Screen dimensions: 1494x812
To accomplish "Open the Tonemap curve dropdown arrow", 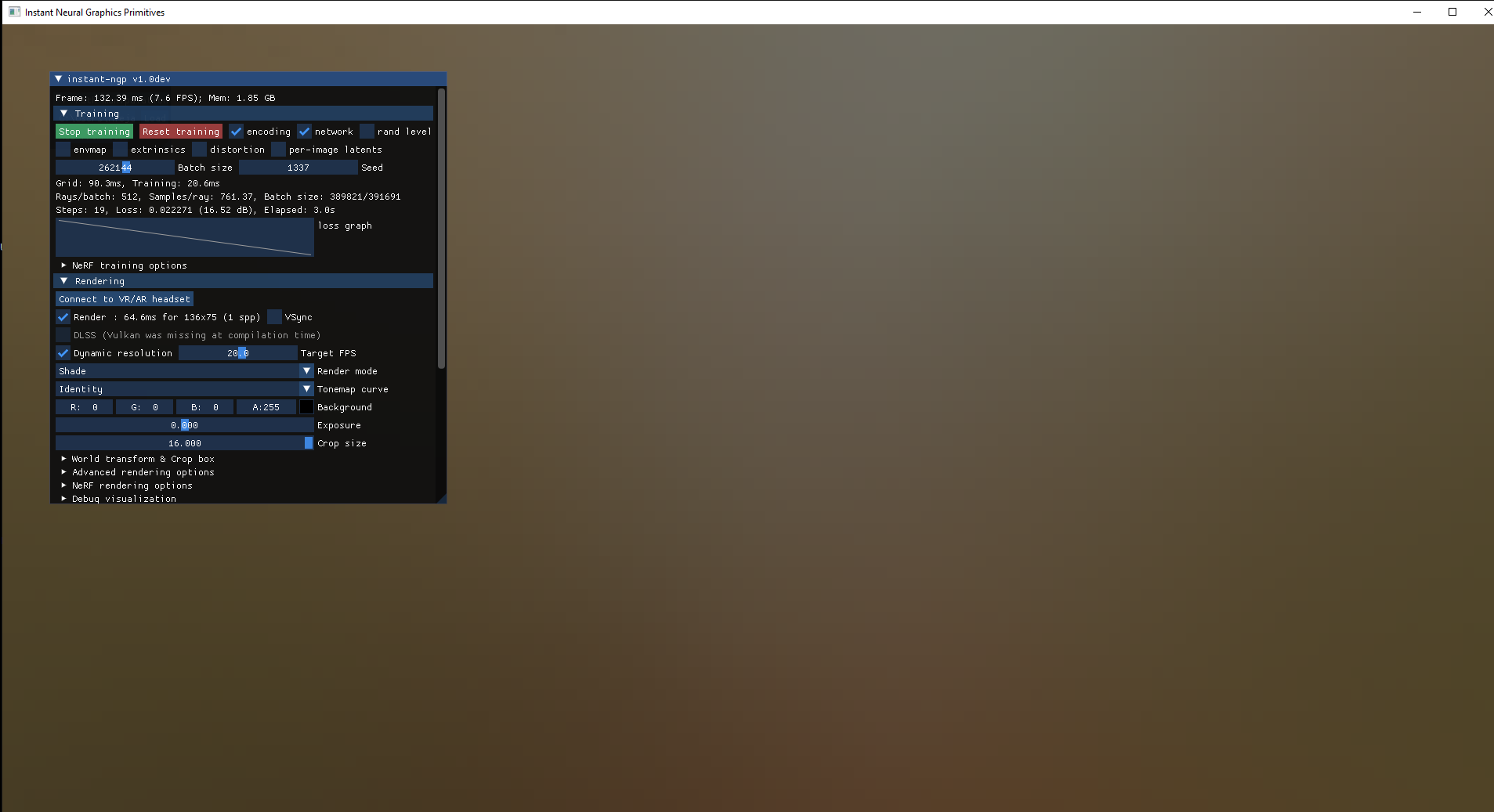I will click(x=307, y=389).
